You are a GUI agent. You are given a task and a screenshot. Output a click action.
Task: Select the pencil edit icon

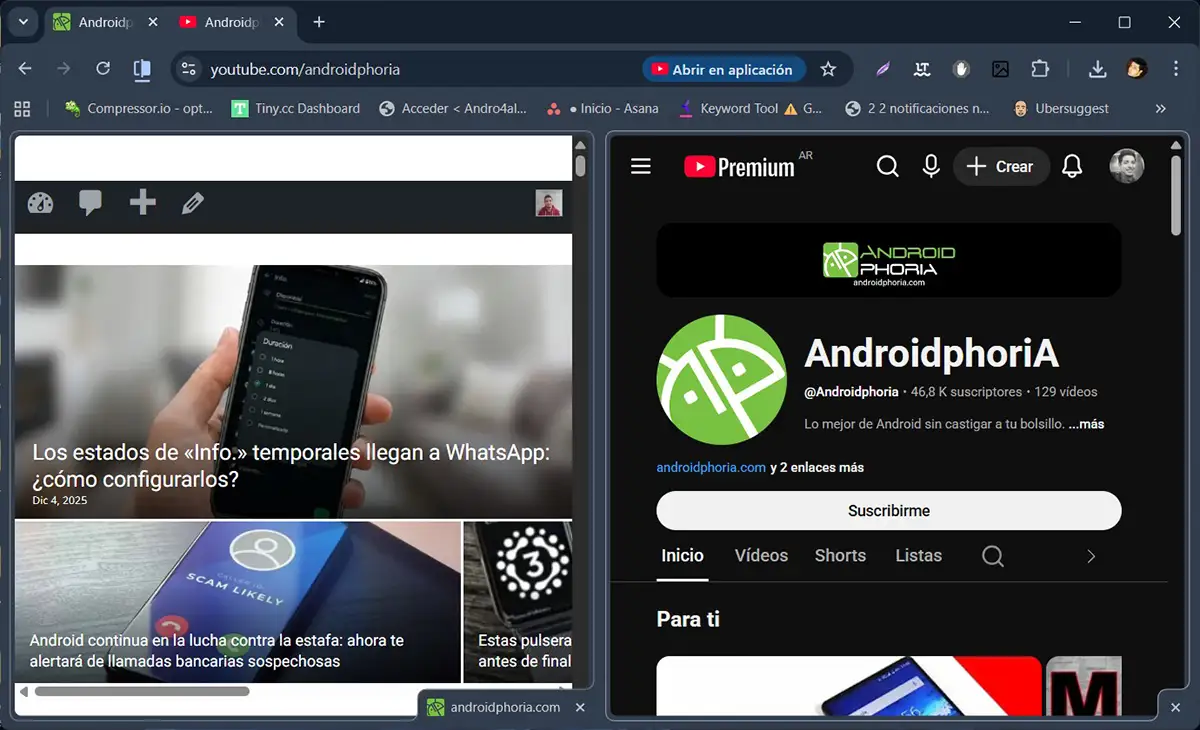tap(192, 203)
